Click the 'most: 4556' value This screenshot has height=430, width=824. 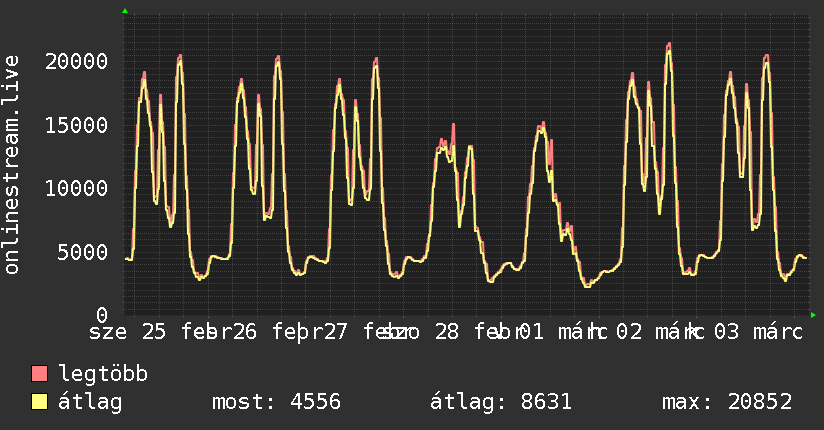(276, 402)
